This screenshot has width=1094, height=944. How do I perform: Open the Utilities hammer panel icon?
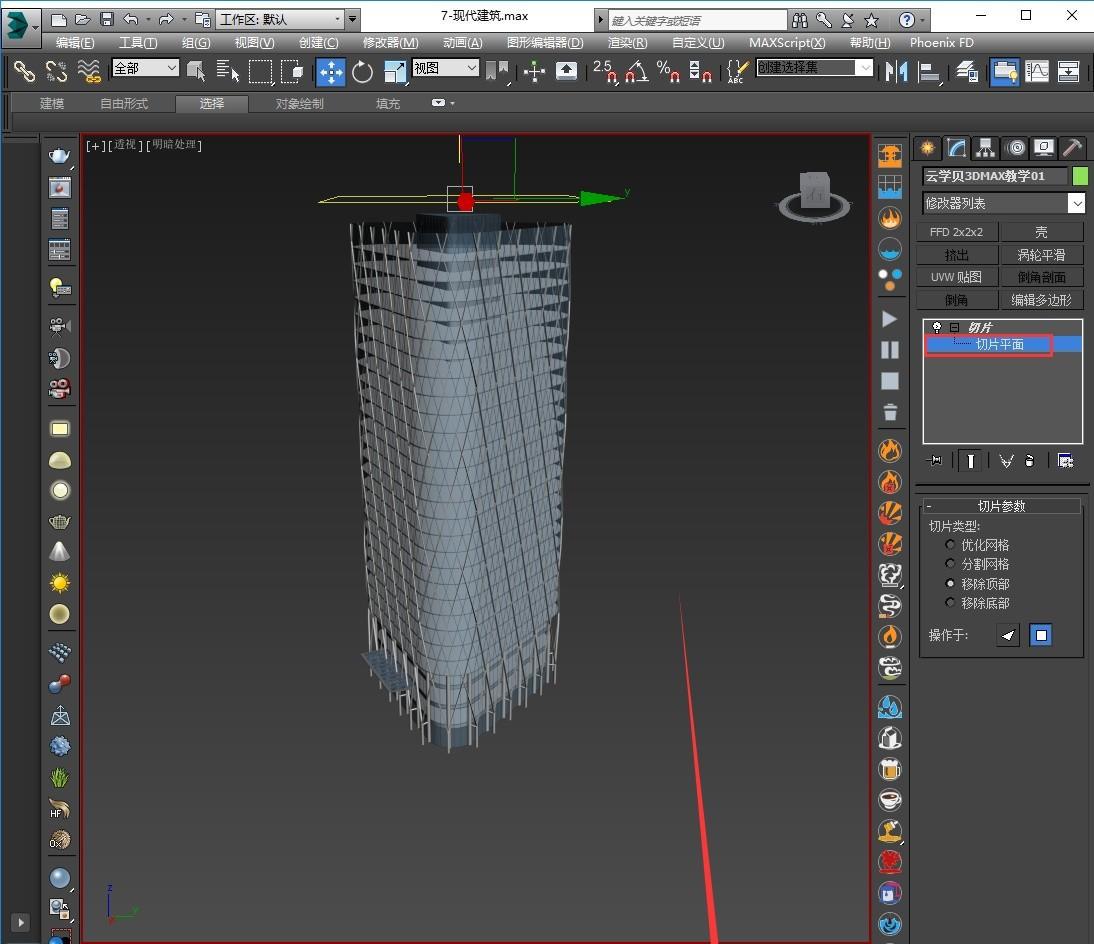click(x=1072, y=148)
